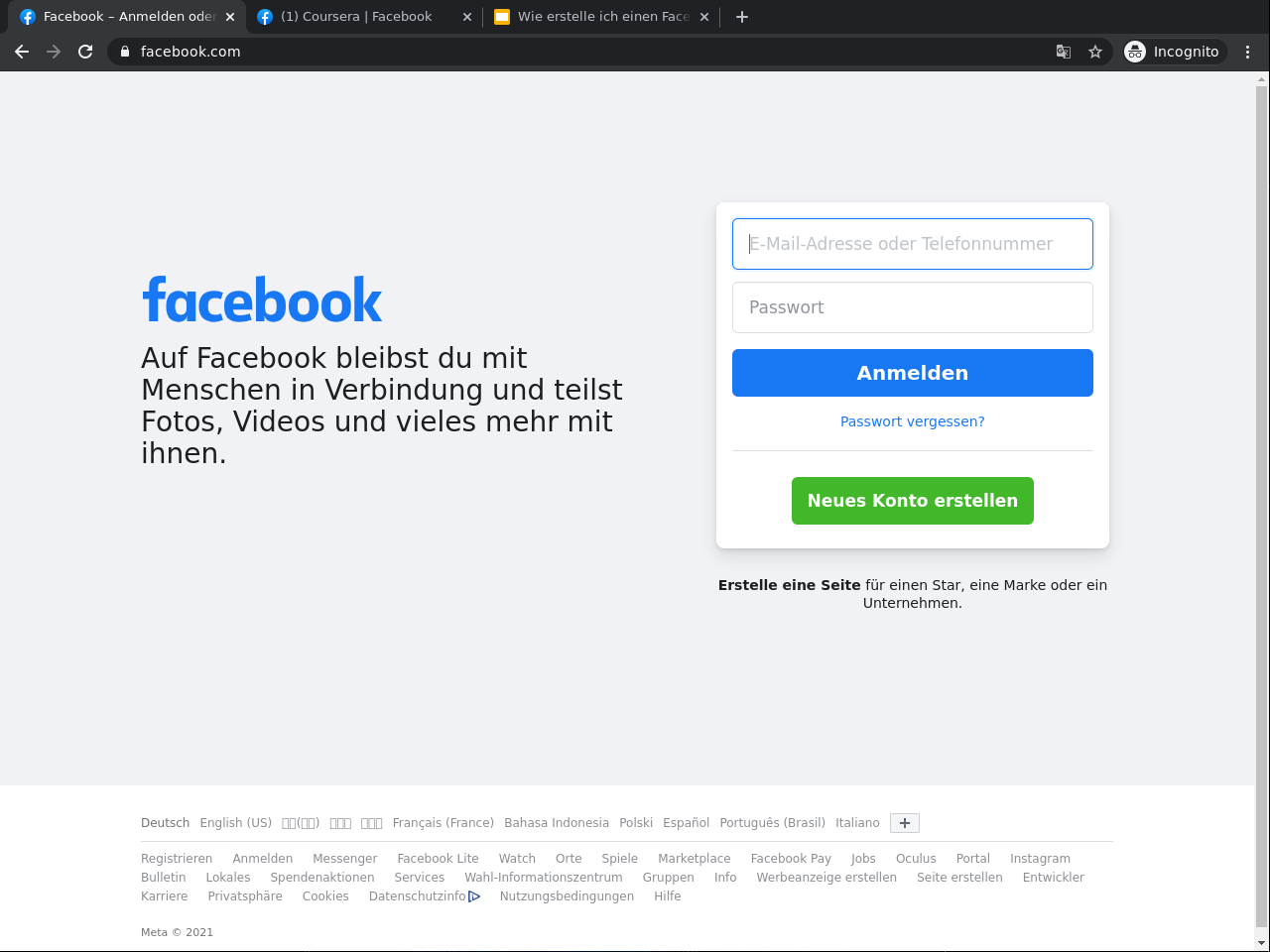Open the Entwickler footer link

tap(1054, 878)
